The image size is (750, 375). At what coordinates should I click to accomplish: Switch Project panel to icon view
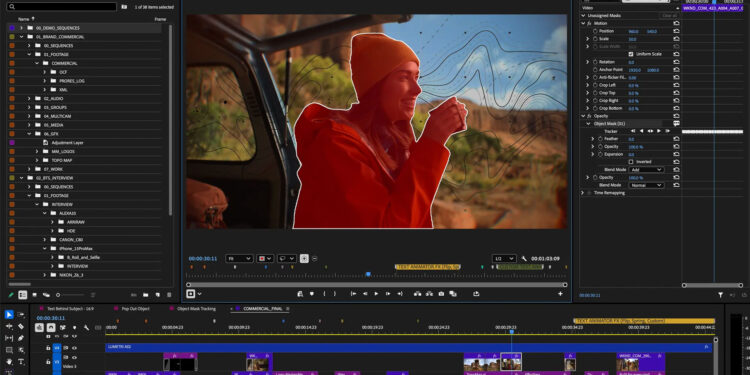[34, 295]
